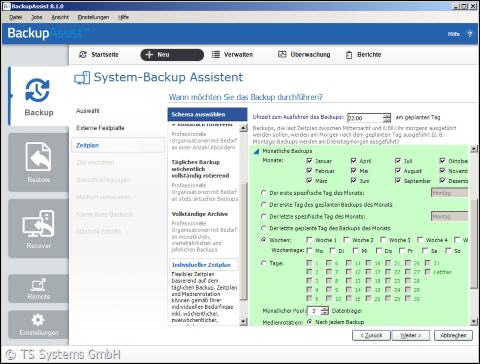Screen dimensions: 480x364
Task: Uncheck the März month checkbox
Action: pyautogui.click(x=309, y=180)
